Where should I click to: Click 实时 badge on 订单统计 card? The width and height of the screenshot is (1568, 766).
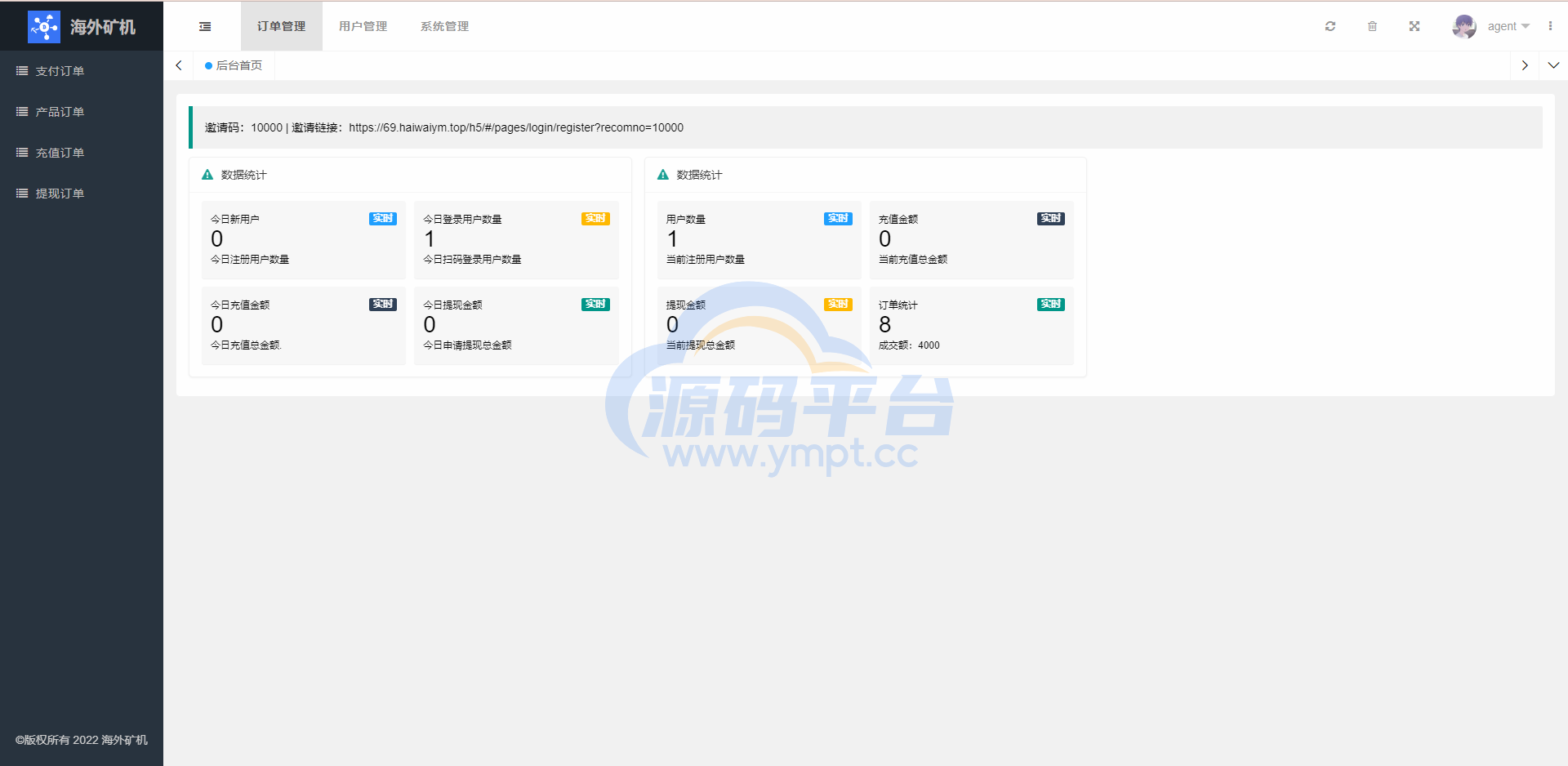click(x=1051, y=305)
